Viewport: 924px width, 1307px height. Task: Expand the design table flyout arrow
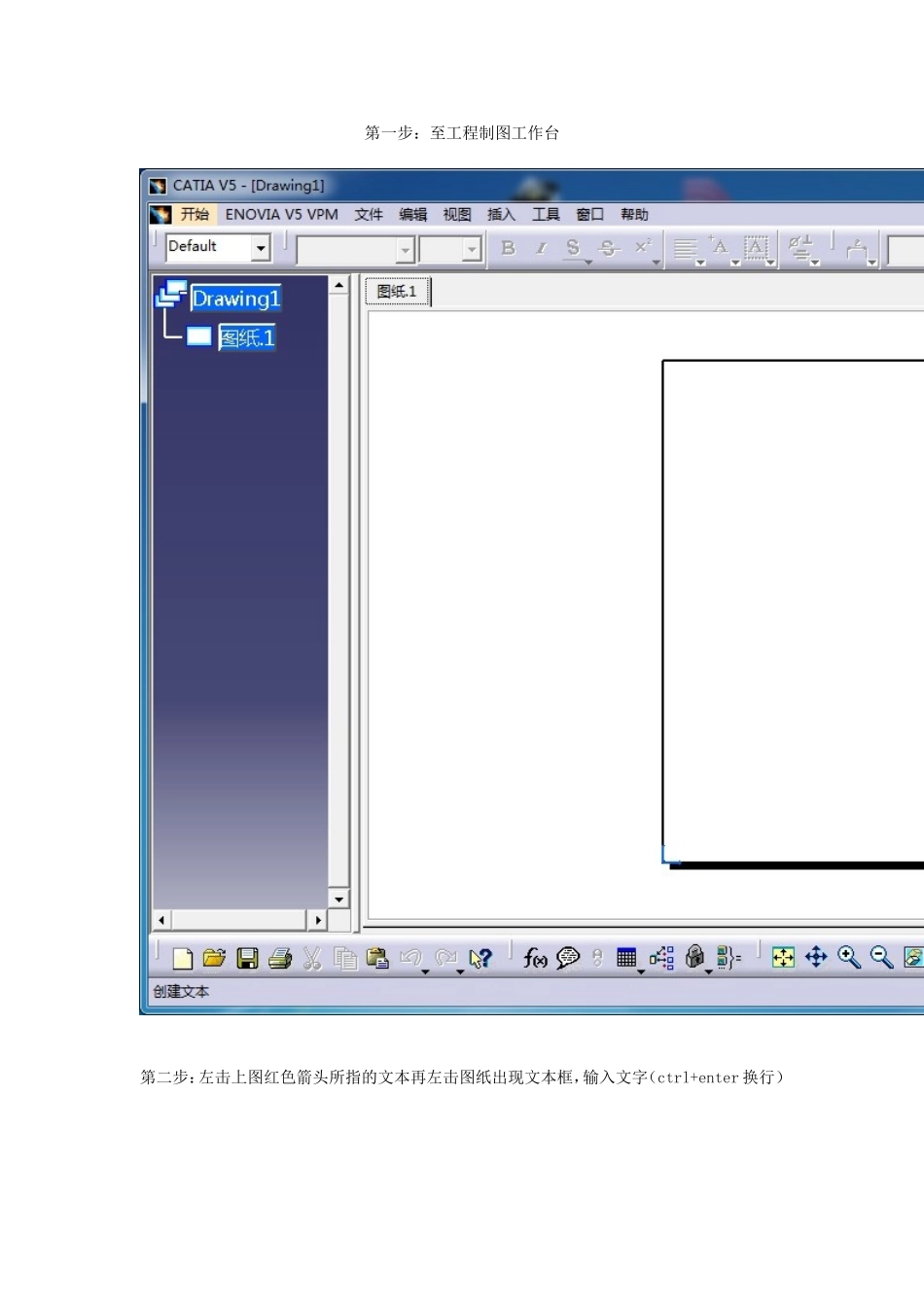click(x=641, y=971)
